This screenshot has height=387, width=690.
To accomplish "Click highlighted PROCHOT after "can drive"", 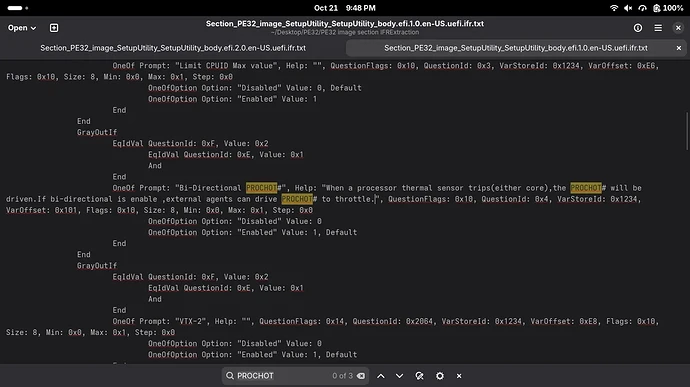I will tap(297, 199).
